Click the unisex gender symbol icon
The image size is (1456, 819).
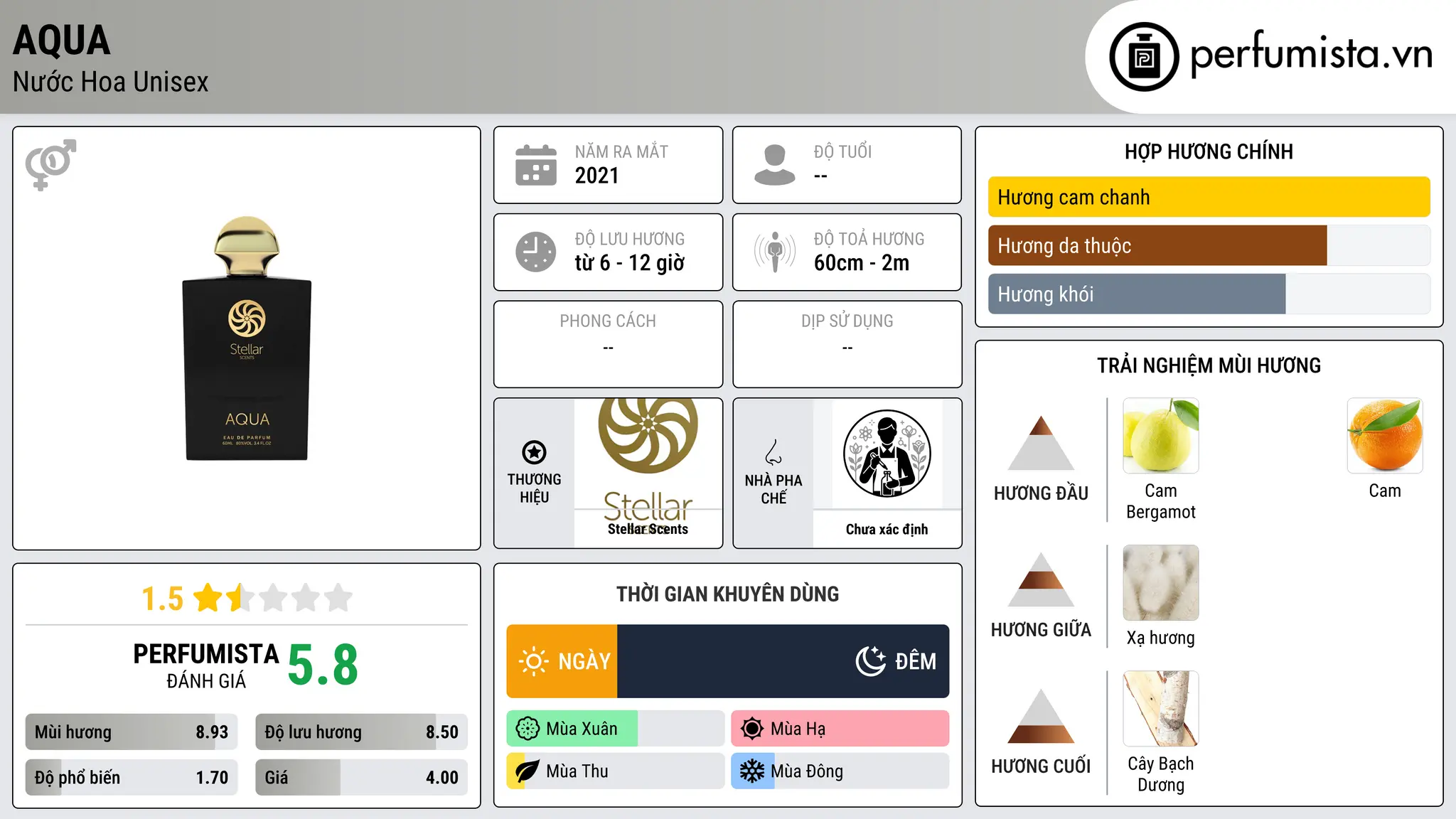50,164
